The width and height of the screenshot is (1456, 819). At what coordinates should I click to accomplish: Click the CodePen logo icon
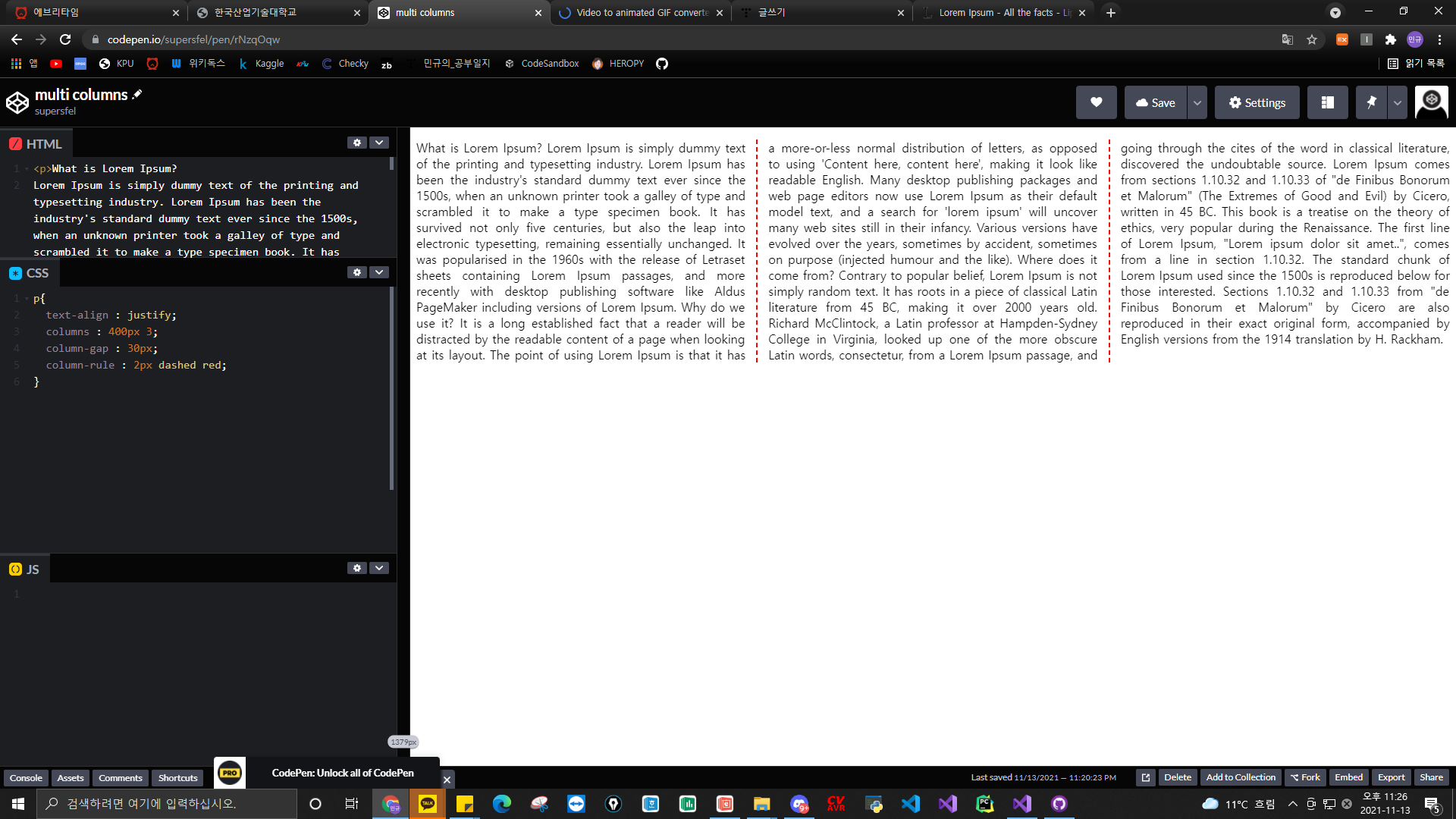pos(17,102)
